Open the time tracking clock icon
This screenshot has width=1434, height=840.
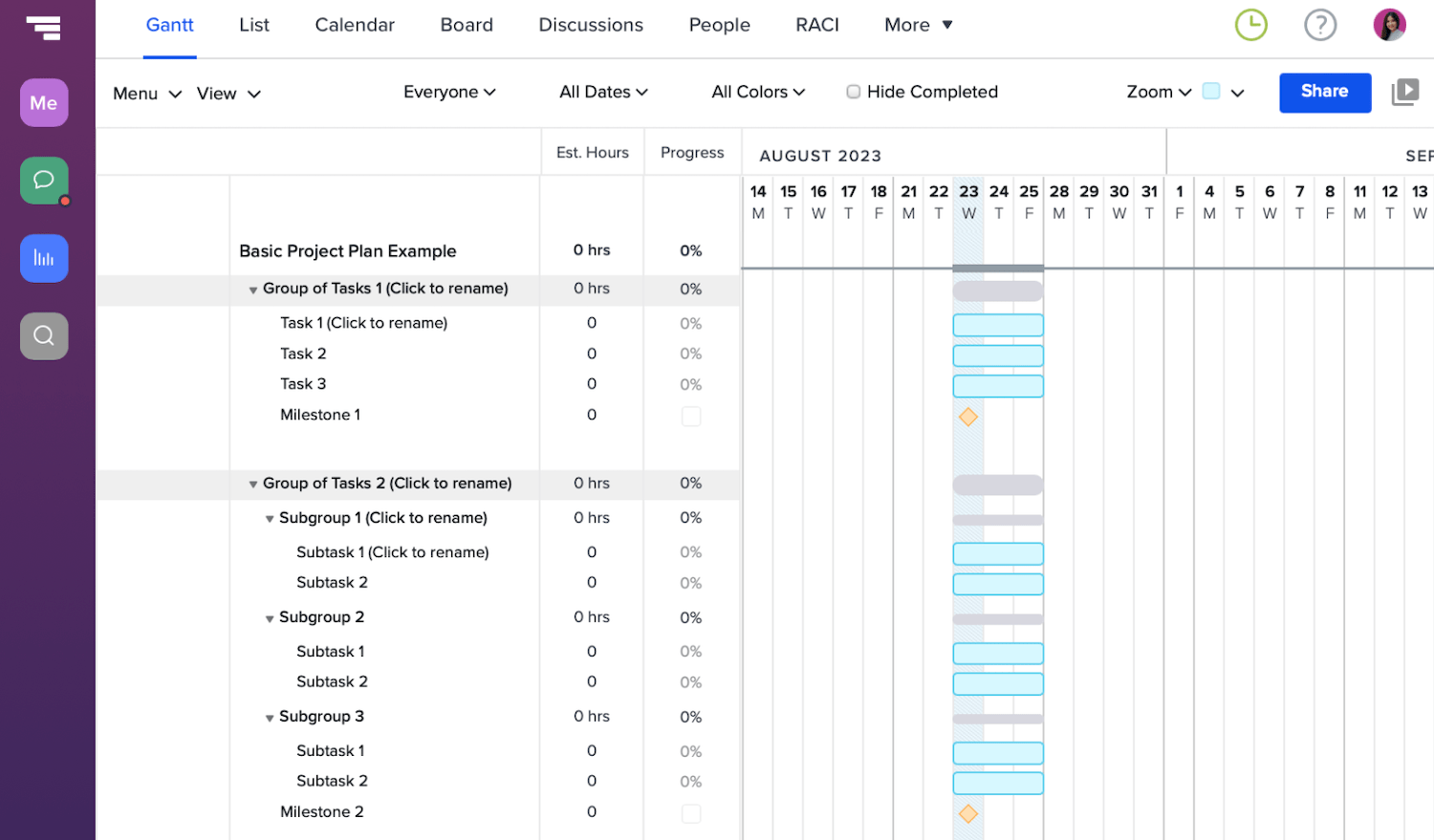point(1250,25)
